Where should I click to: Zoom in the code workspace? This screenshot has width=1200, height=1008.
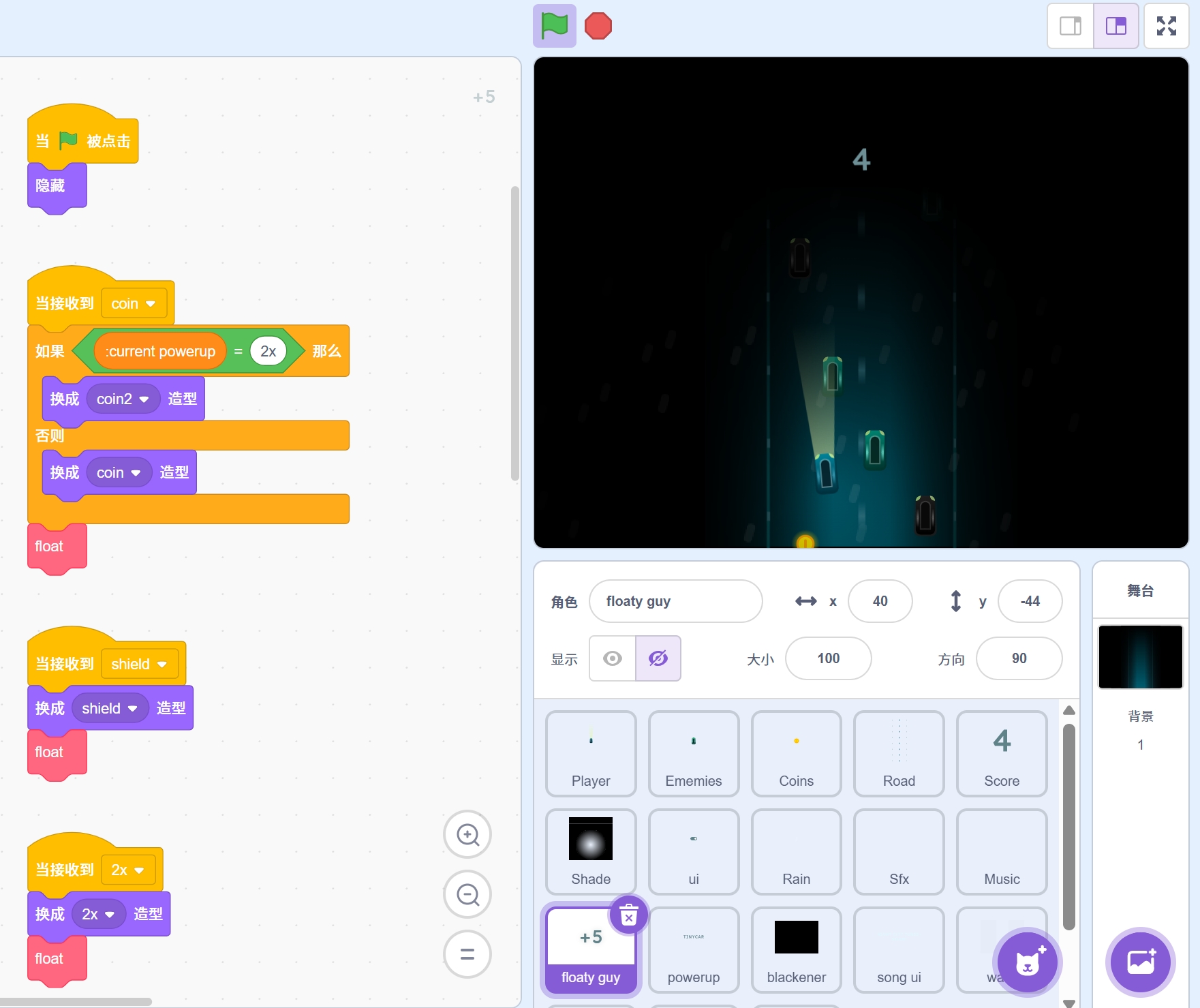tap(467, 834)
